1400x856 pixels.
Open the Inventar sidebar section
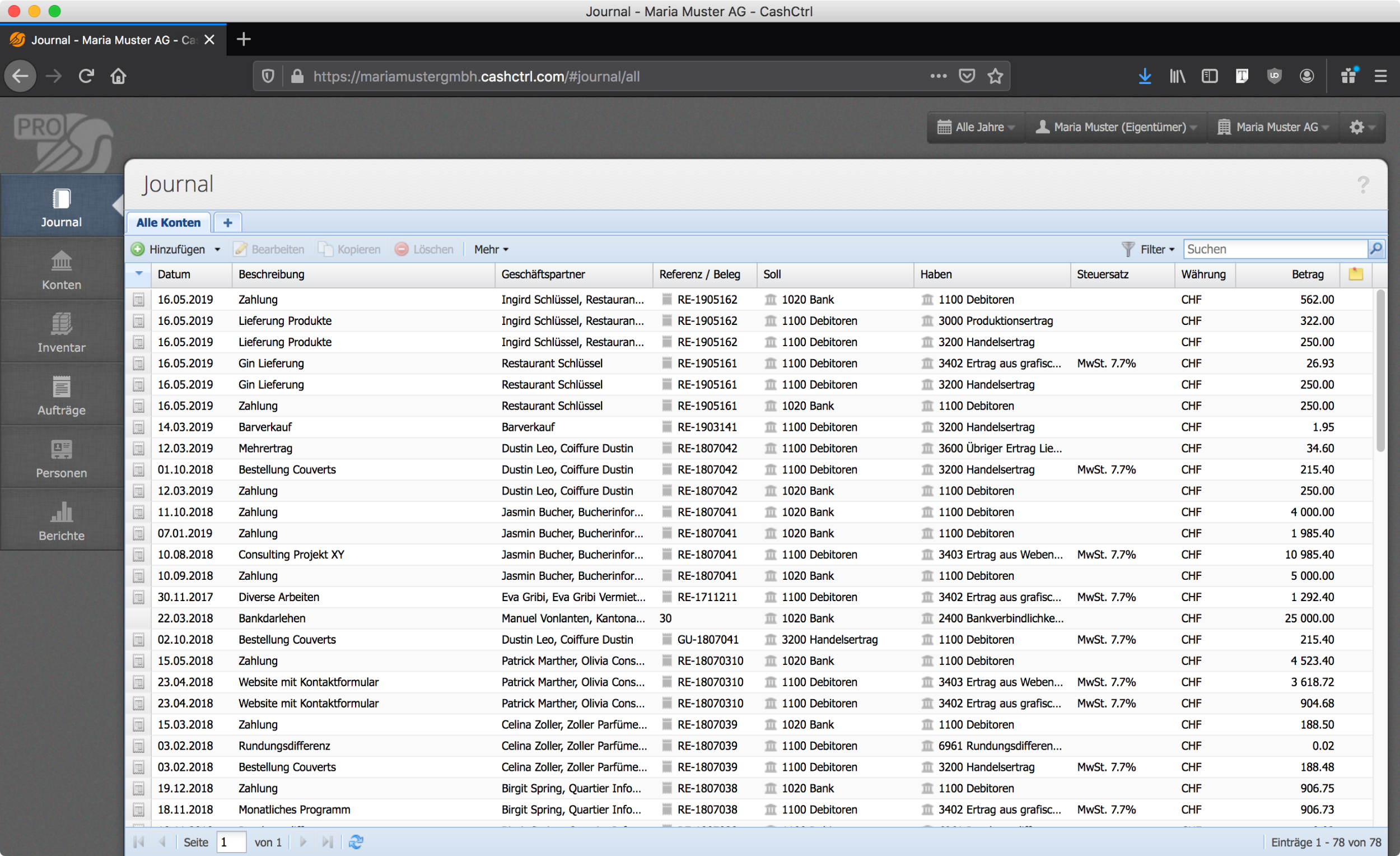click(x=62, y=332)
